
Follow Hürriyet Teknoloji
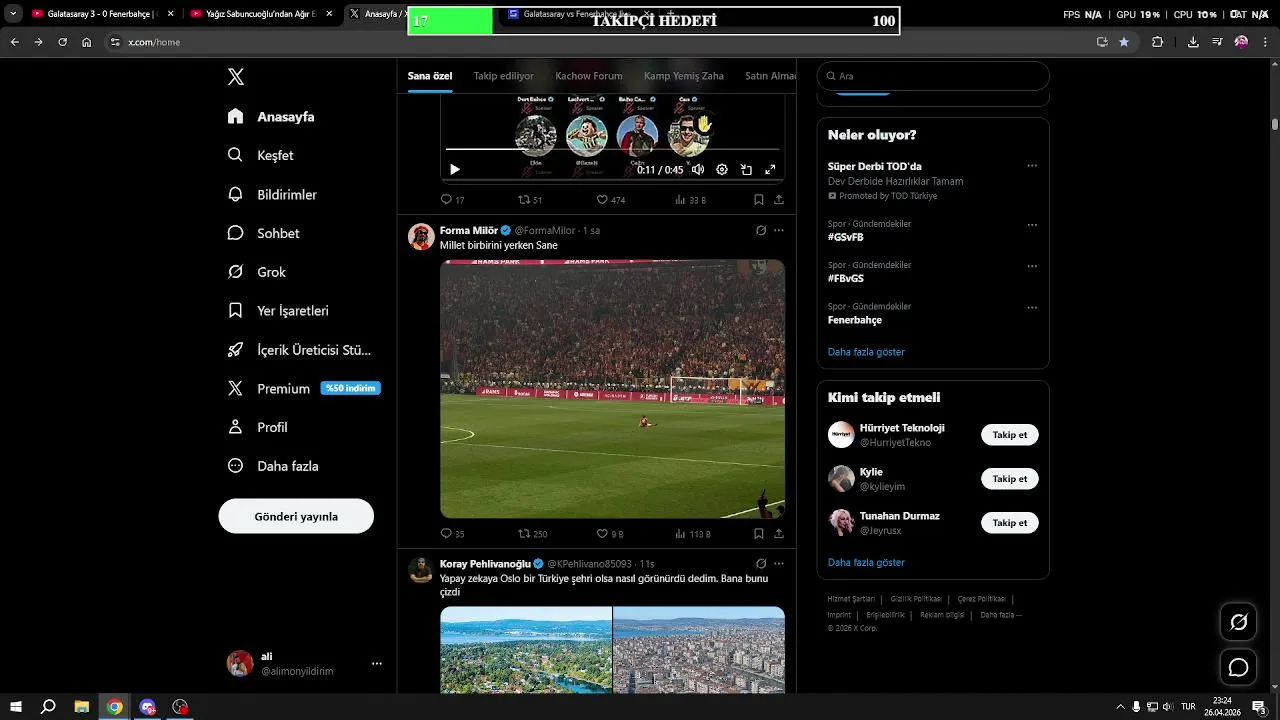1010,435
